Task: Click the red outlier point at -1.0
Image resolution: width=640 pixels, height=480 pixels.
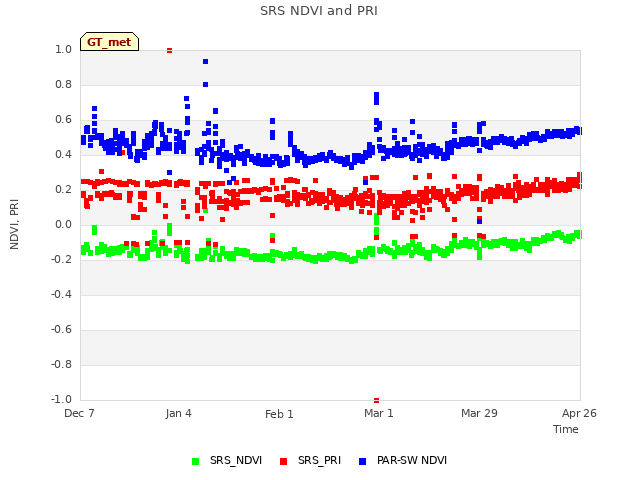Action: coord(376,400)
